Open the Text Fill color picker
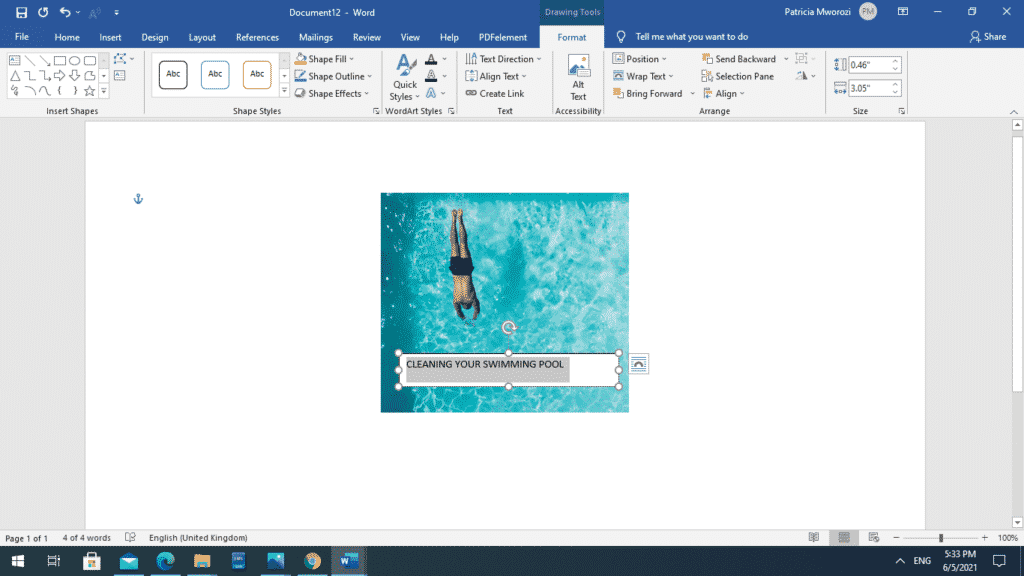1024x576 pixels. [x=430, y=58]
